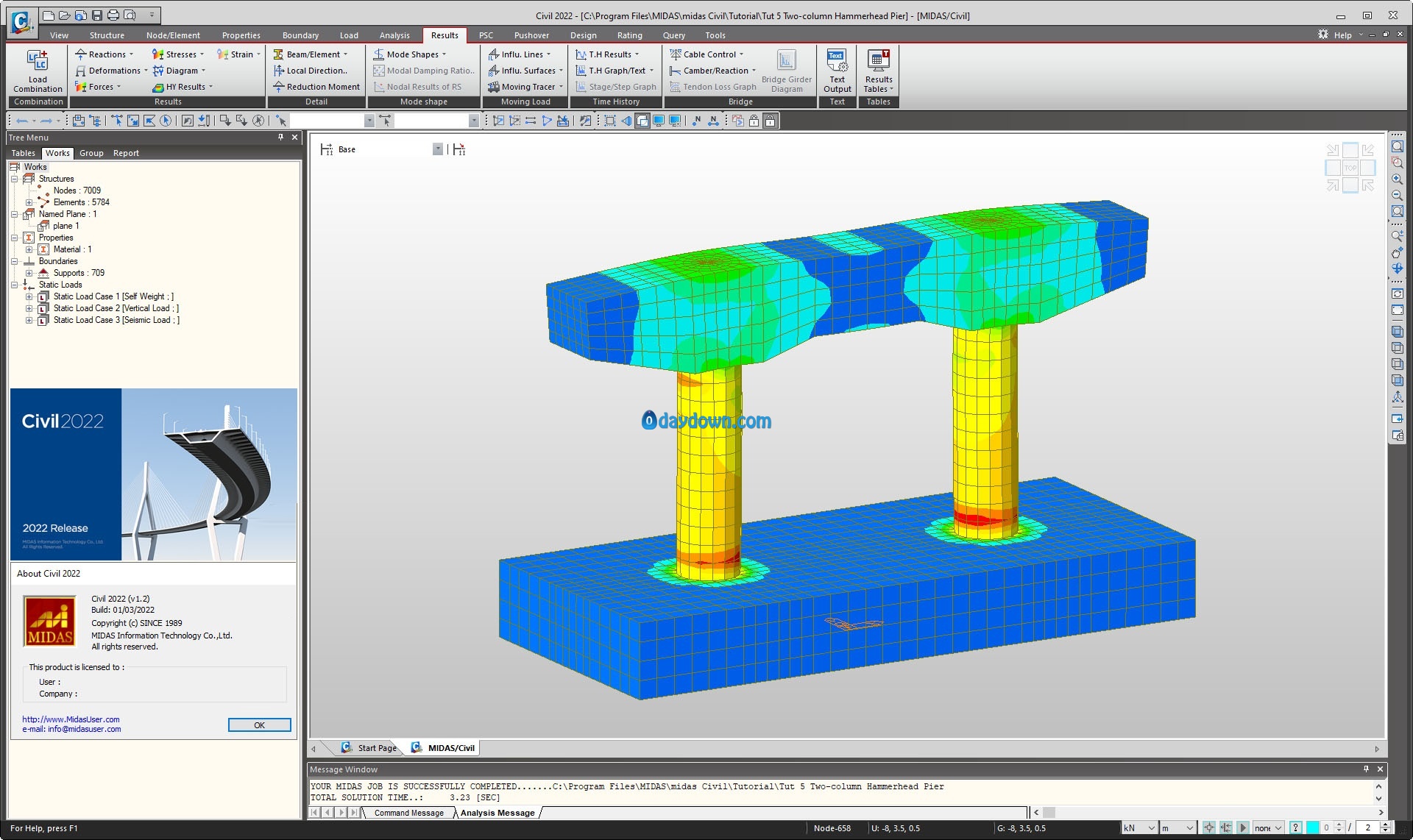The image size is (1413, 840).
Task: Expand the Supports : 709 node
Action: click(x=29, y=273)
